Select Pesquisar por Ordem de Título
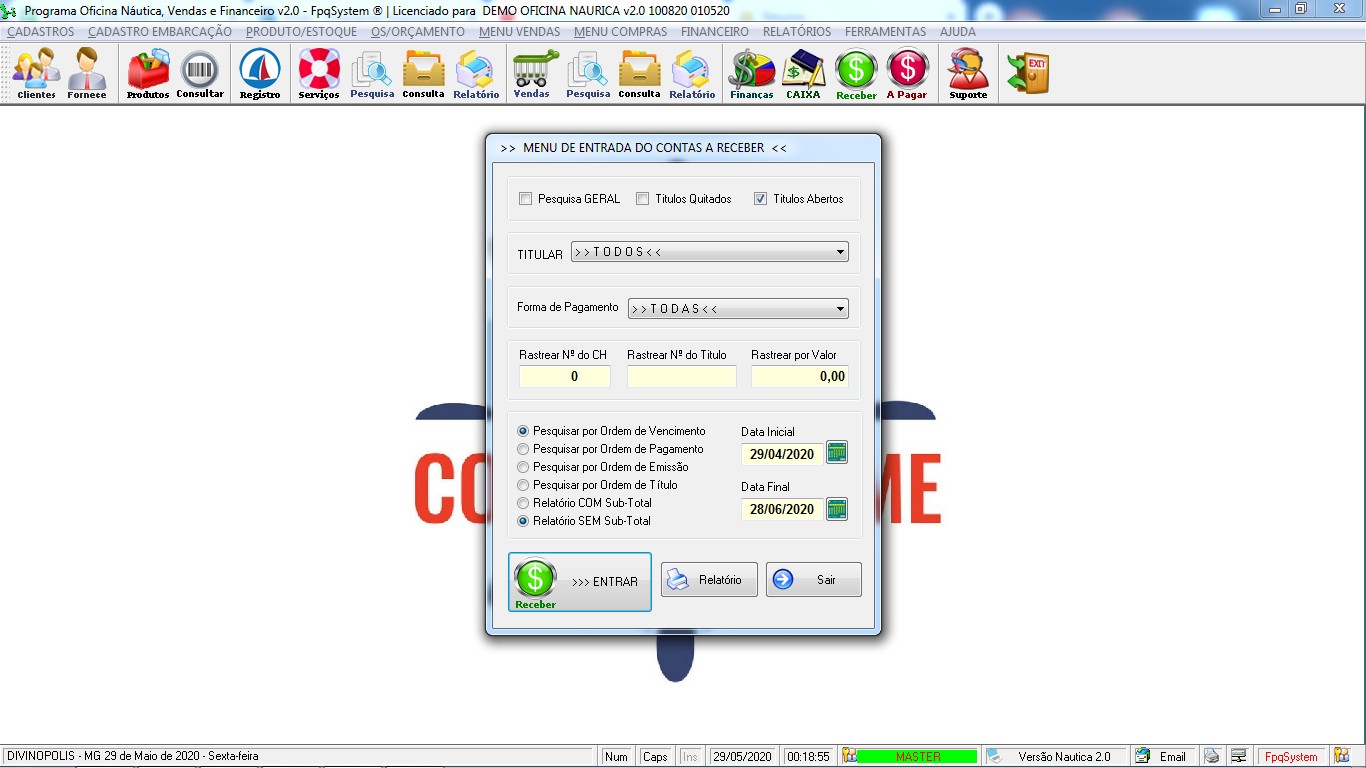The height and width of the screenshot is (768, 1366). (597, 485)
